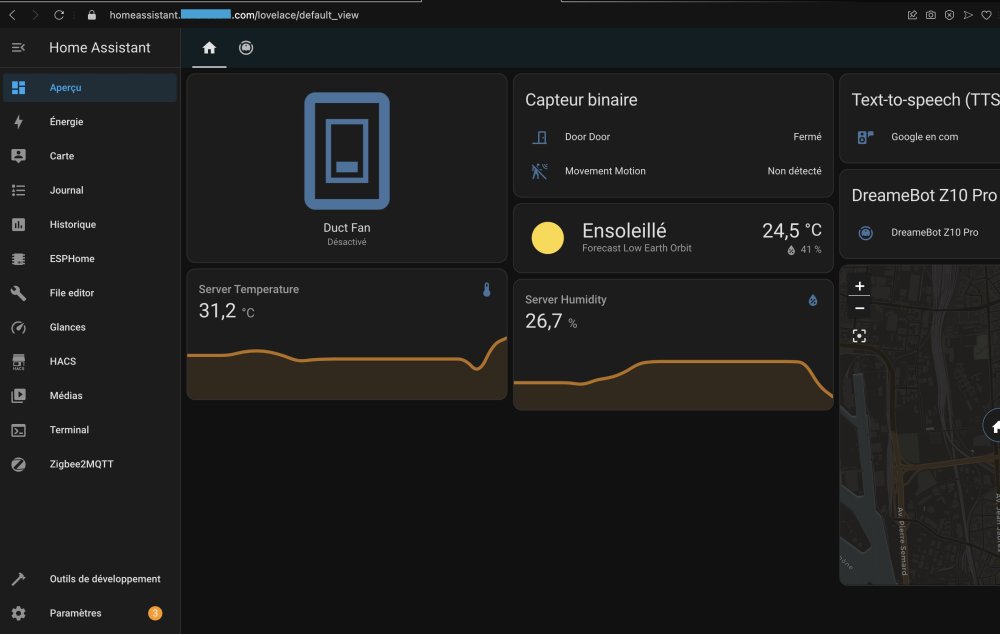1000x634 pixels.
Task: Open the Historique panel
Action: [90, 225]
